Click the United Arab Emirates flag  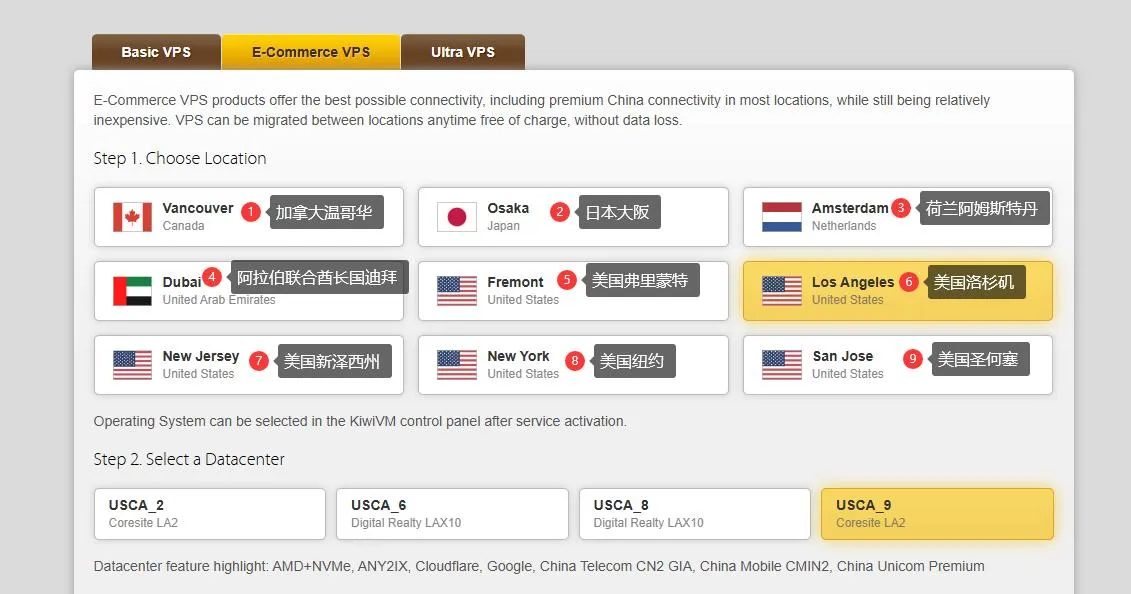coord(132,291)
